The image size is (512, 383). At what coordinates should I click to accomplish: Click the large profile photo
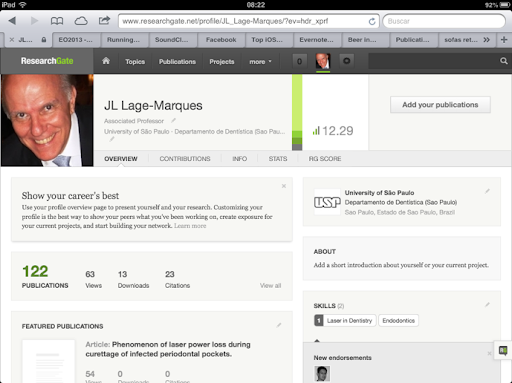[47, 120]
